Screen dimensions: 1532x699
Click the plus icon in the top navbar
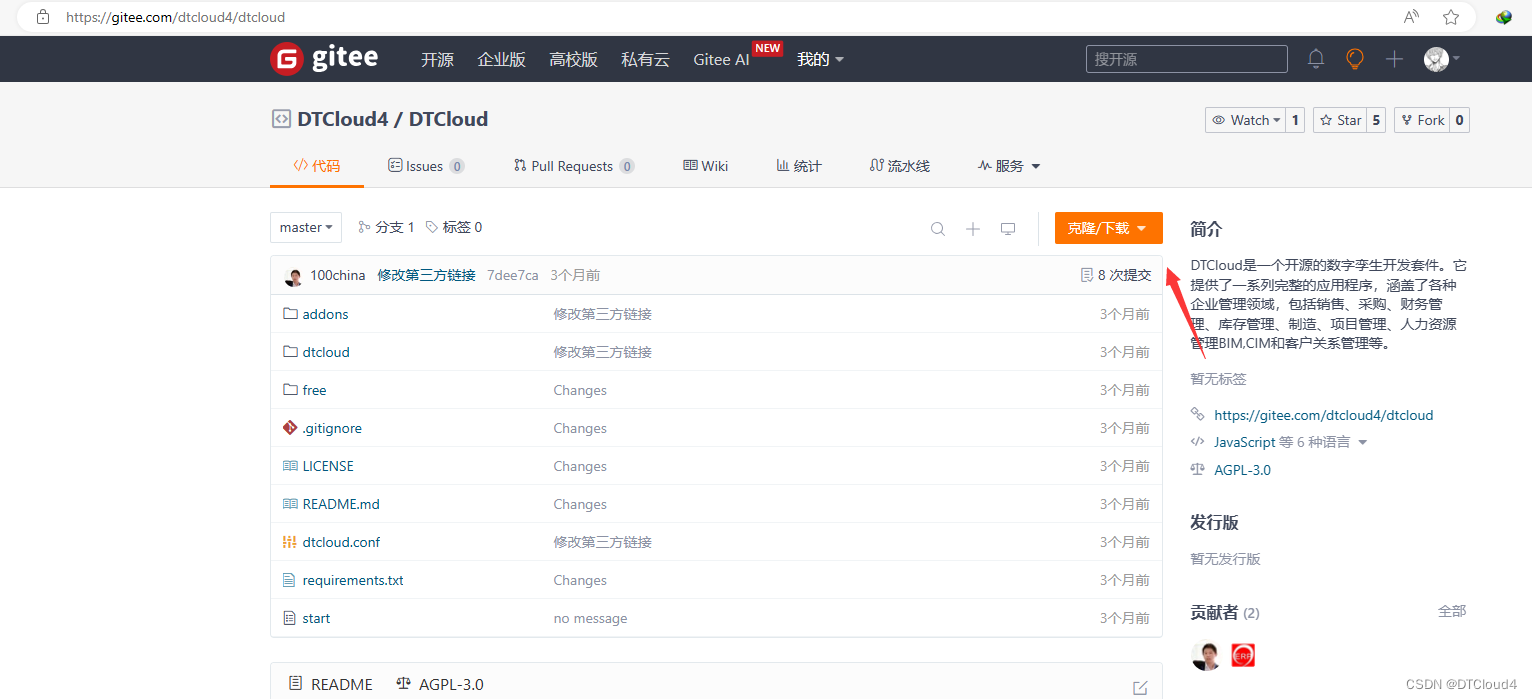pos(1393,59)
